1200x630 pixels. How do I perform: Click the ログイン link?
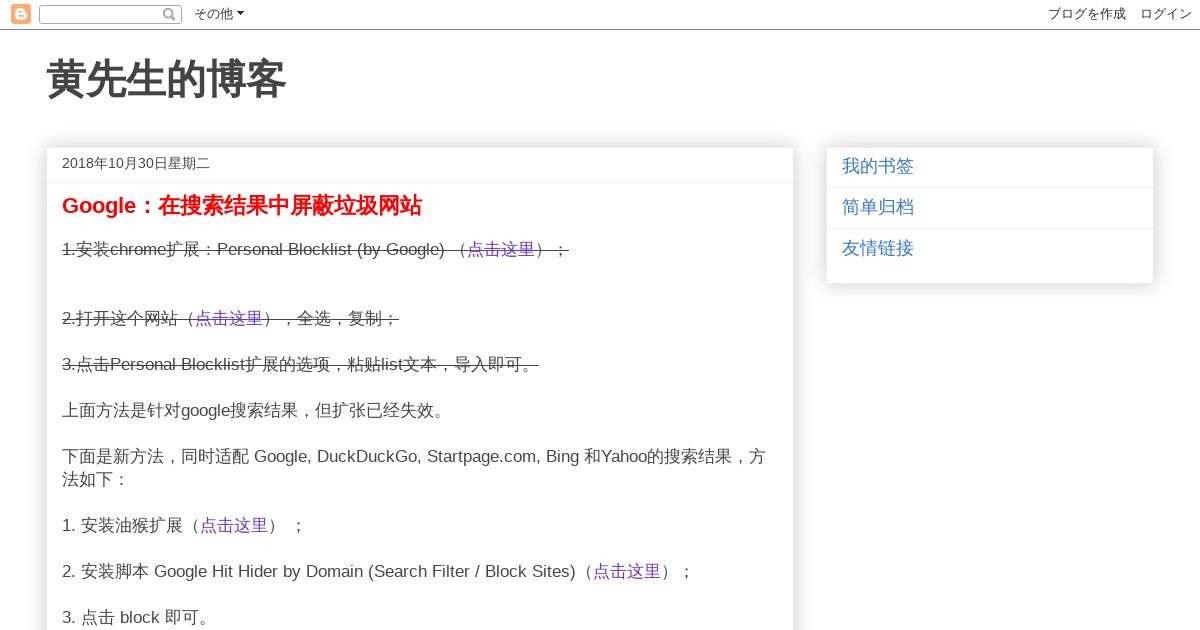1166,14
